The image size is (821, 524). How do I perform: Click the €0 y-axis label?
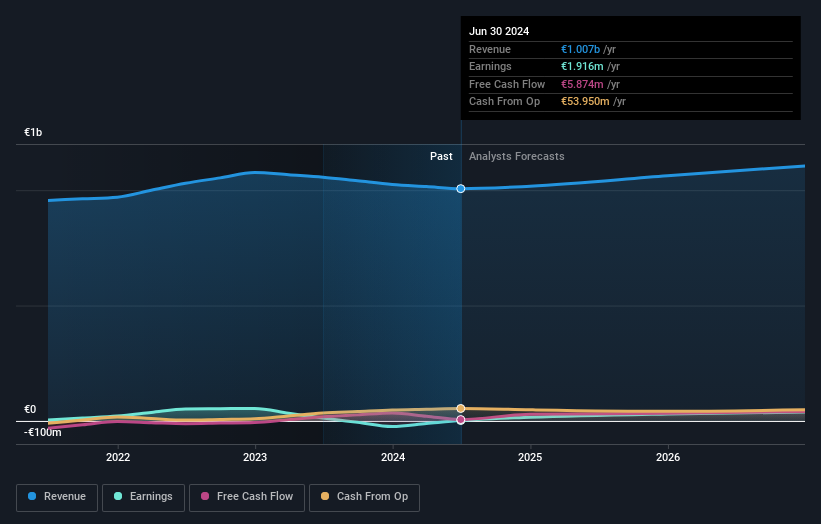[30, 409]
